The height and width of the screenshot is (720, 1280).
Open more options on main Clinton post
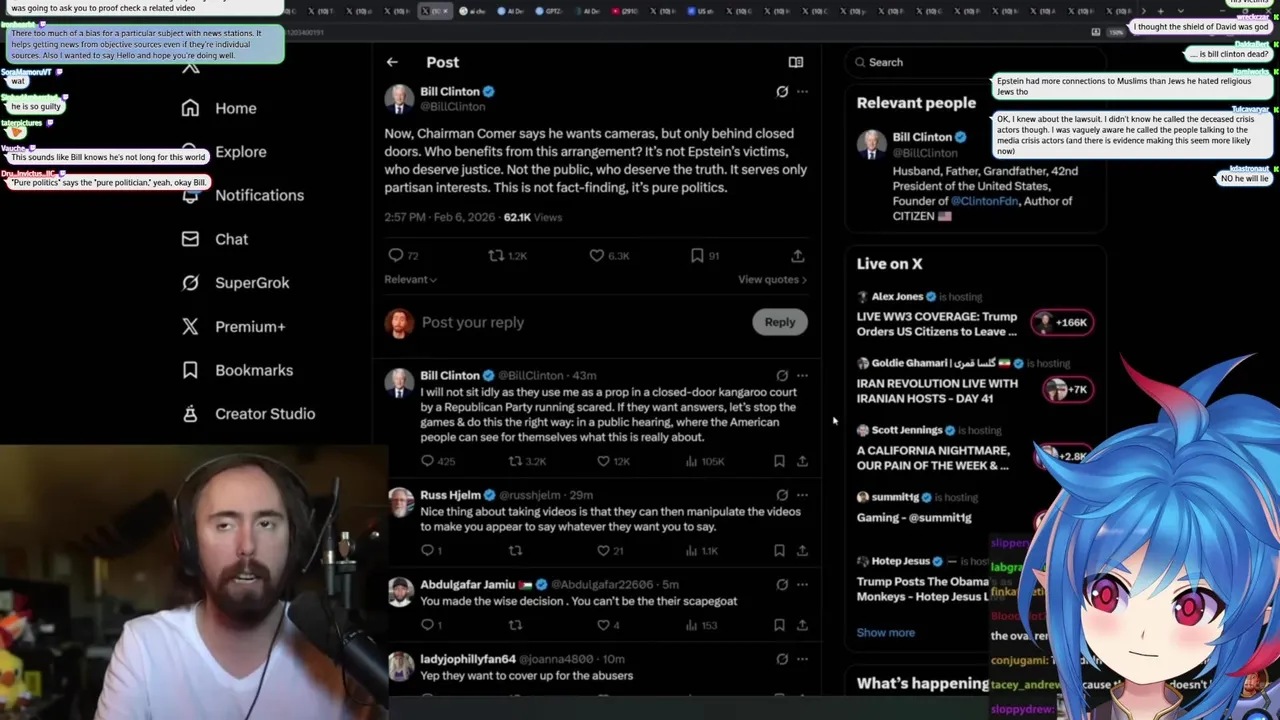click(802, 91)
